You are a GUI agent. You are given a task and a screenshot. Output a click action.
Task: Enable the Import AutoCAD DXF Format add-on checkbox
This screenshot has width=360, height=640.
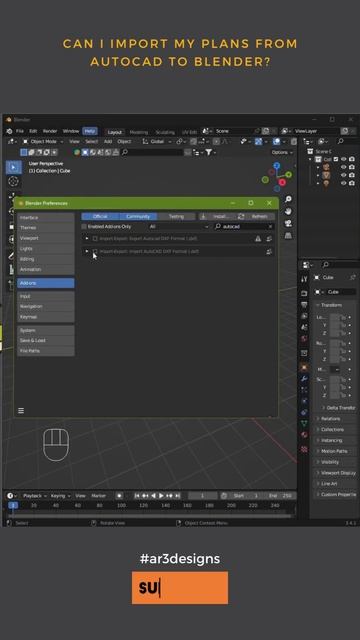point(95,251)
